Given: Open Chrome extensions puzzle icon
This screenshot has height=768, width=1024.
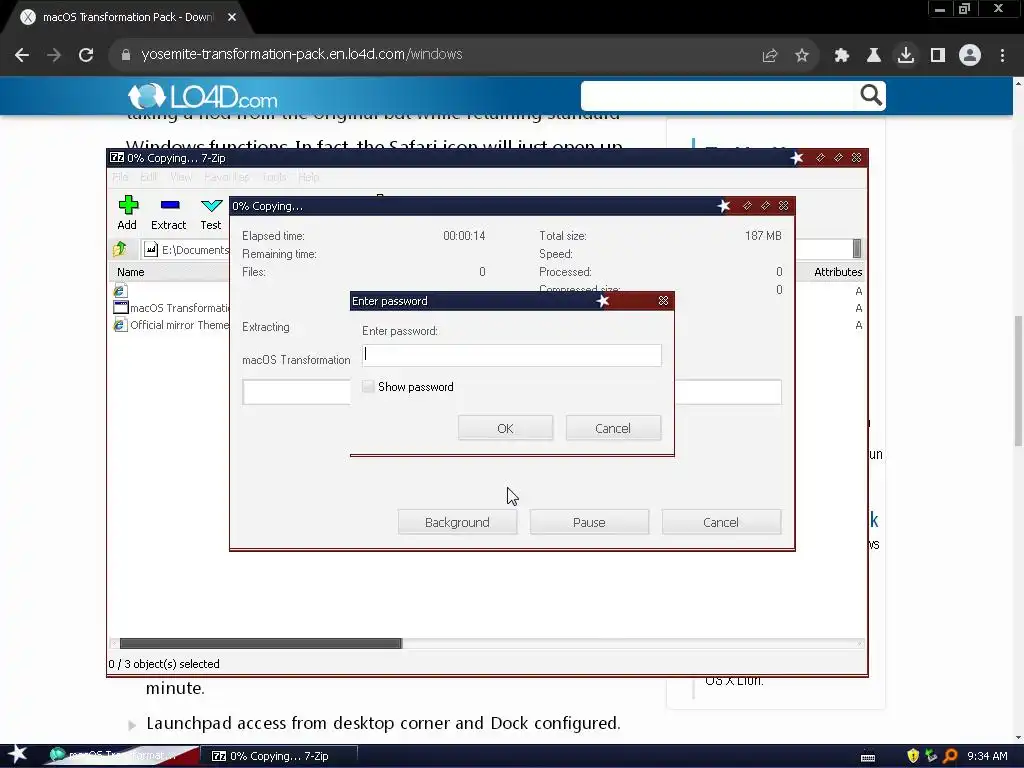Looking at the screenshot, I should click(842, 56).
